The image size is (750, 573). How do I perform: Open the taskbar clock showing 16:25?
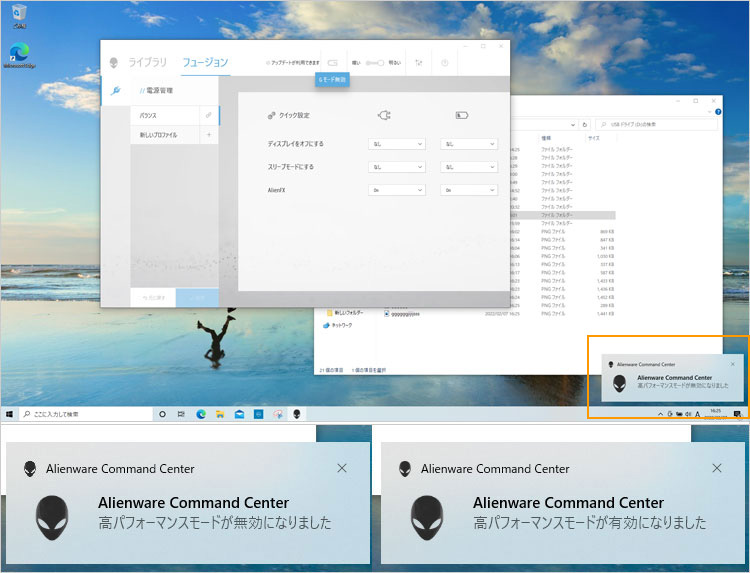coord(716,414)
